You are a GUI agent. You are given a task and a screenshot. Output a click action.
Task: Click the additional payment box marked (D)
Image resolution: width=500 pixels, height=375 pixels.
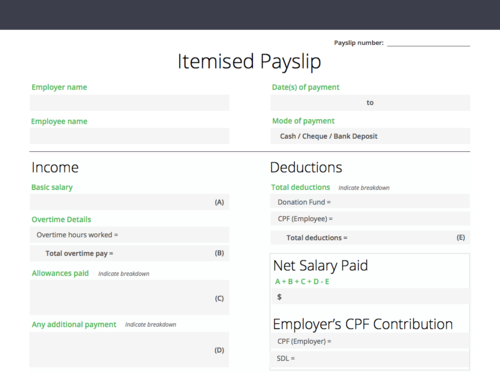(129, 350)
